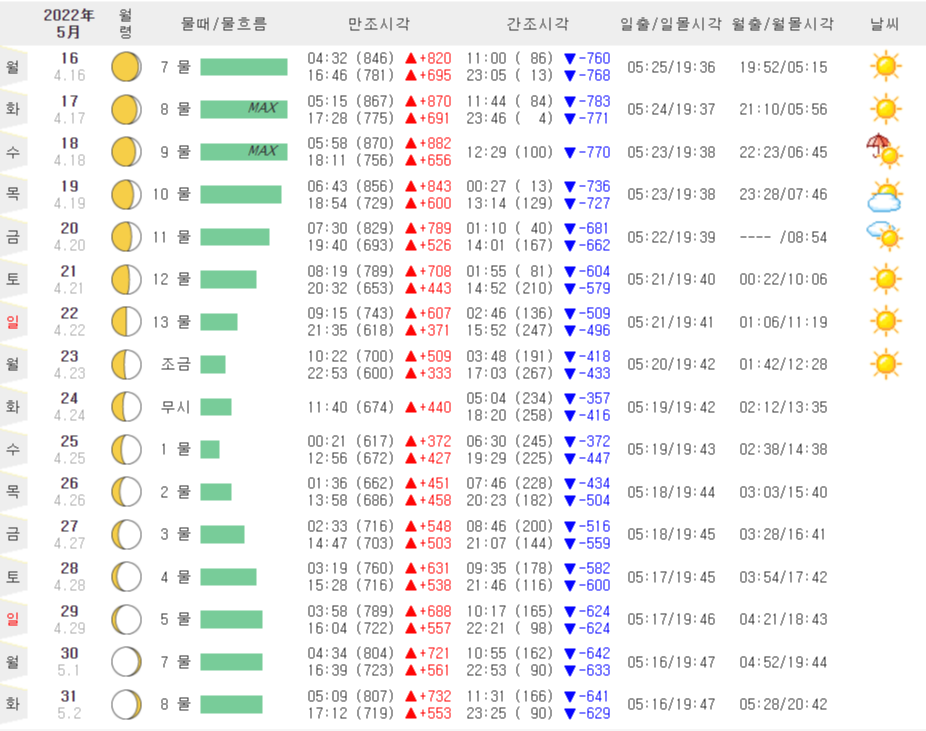This screenshot has height=731, width=926.
Task: Click the 월출/월몰시각 column header
Action: [782, 24]
